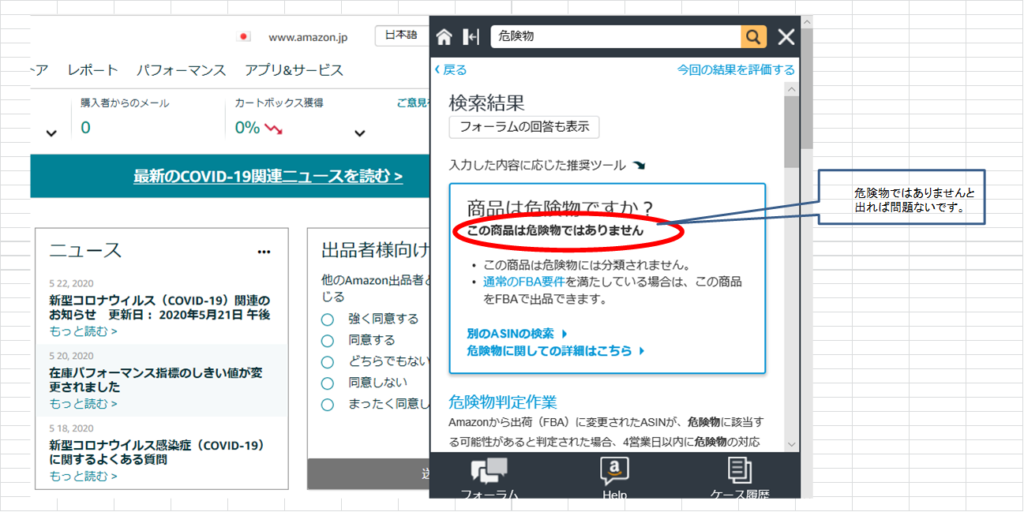Screen dimensions: 1024x512
Task: Open 通常のFBA要件 link
Action: (524, 282)
